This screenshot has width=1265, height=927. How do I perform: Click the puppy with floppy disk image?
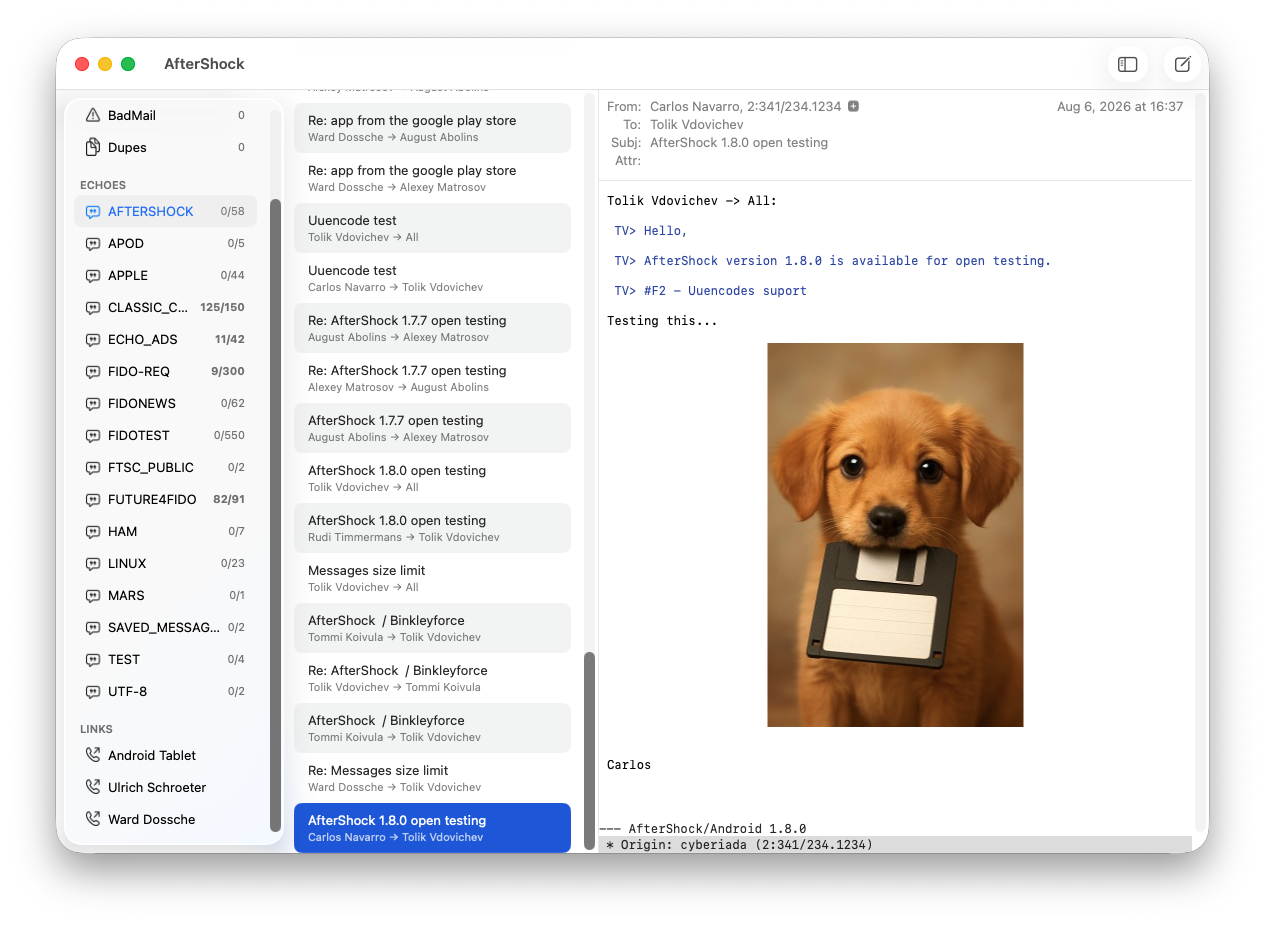pos(895,535)
